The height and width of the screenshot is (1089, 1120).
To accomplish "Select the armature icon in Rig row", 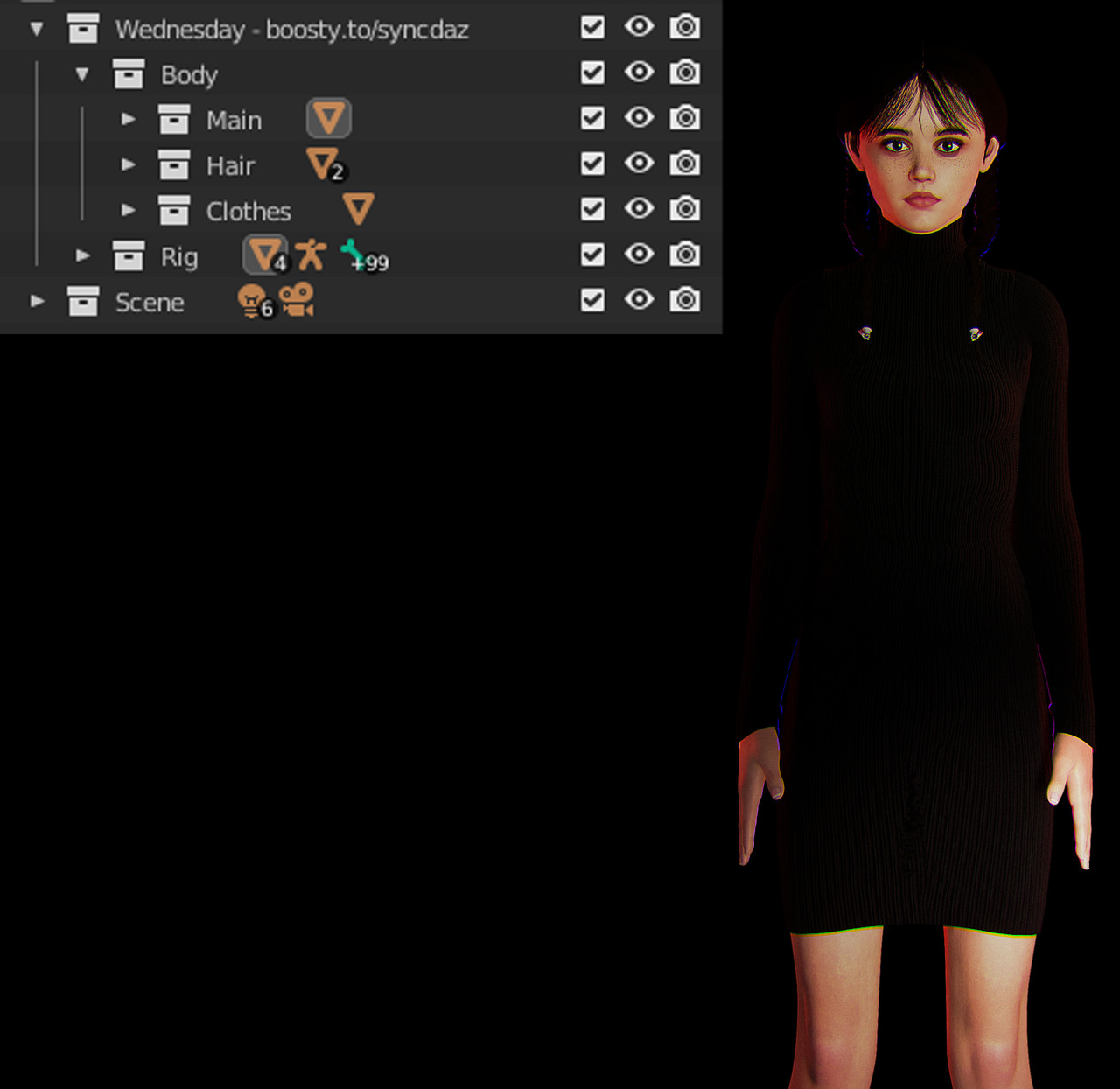I will click(310, 255).
